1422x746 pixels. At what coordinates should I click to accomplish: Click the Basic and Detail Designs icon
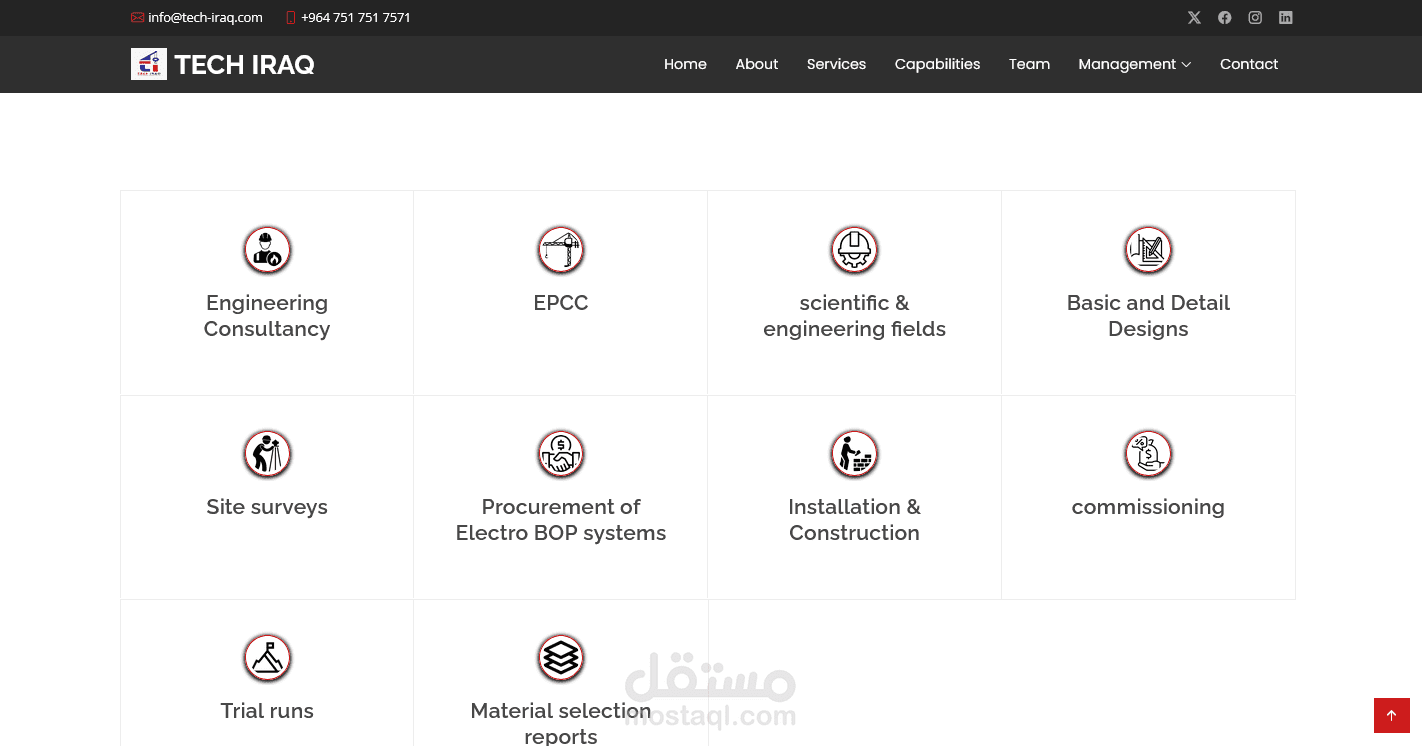click(x=1148, y=250)
